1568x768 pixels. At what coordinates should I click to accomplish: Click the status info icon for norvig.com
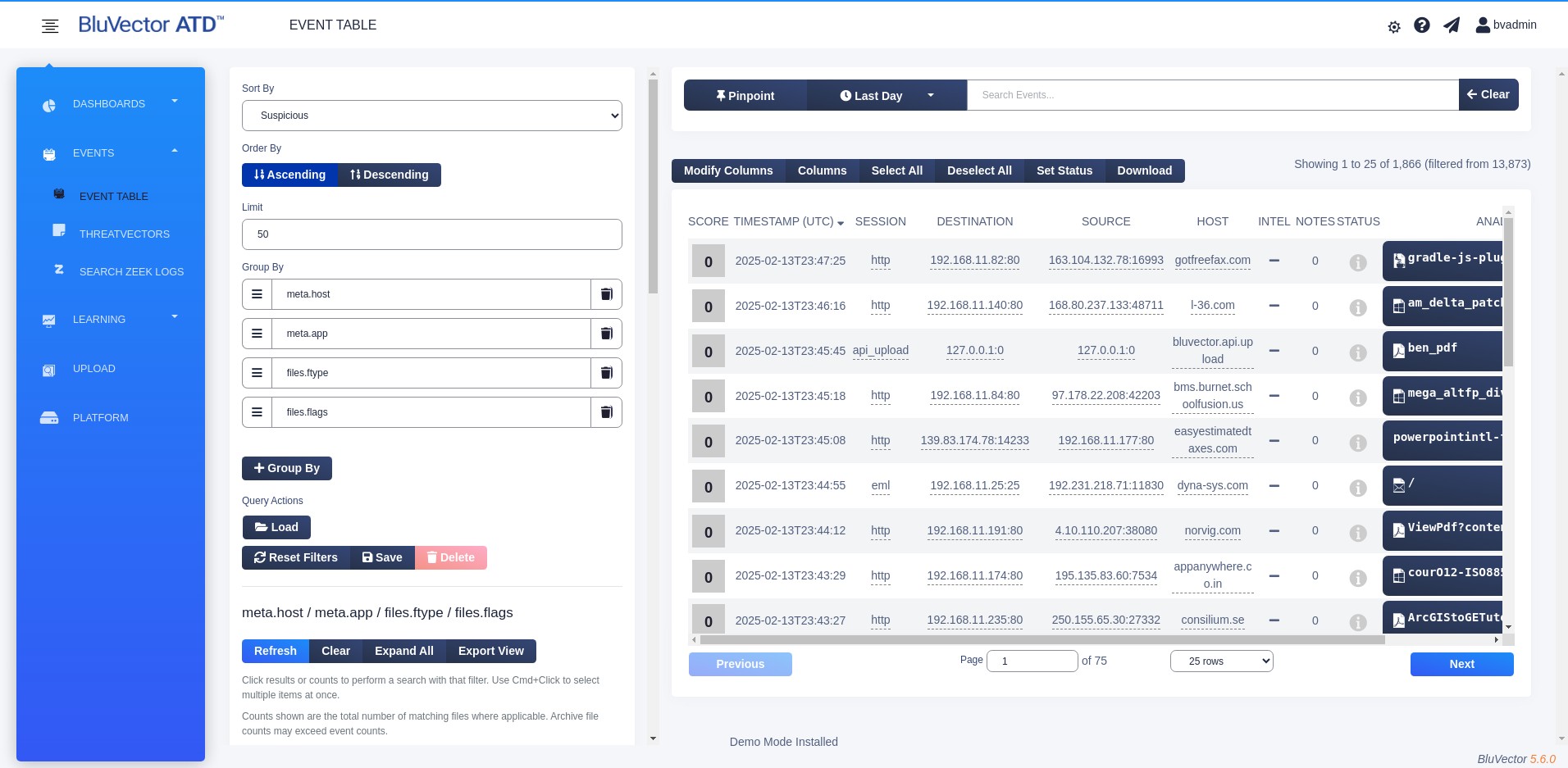(x=1358, y=533)
